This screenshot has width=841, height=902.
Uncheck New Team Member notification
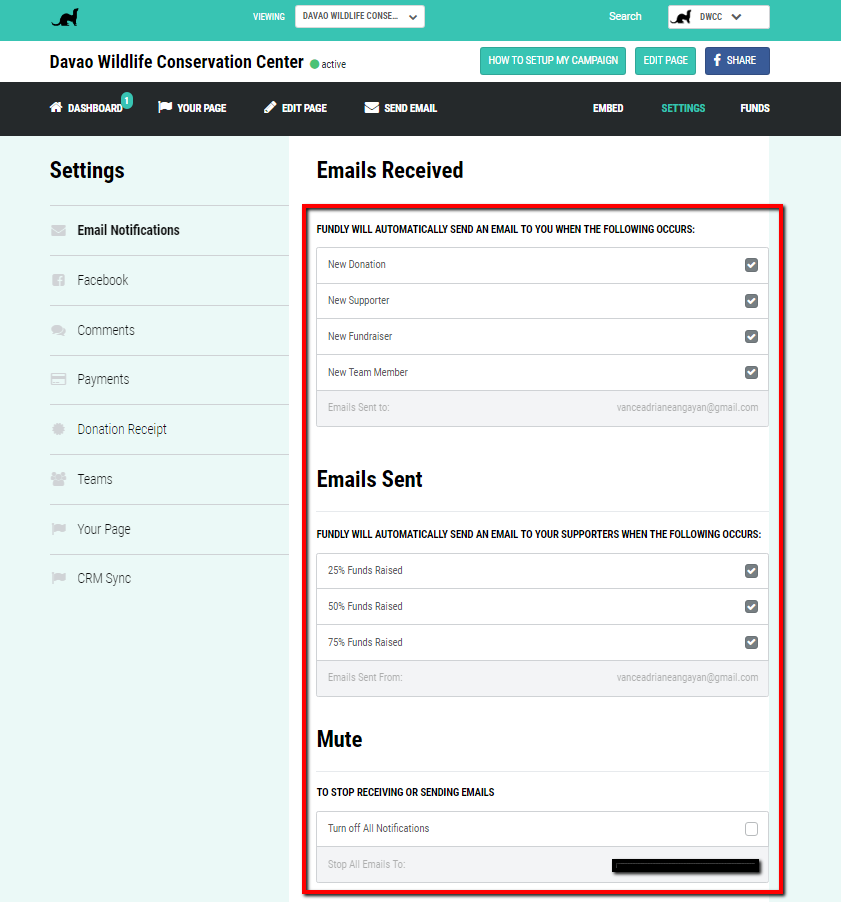click(x=751, y=372)
